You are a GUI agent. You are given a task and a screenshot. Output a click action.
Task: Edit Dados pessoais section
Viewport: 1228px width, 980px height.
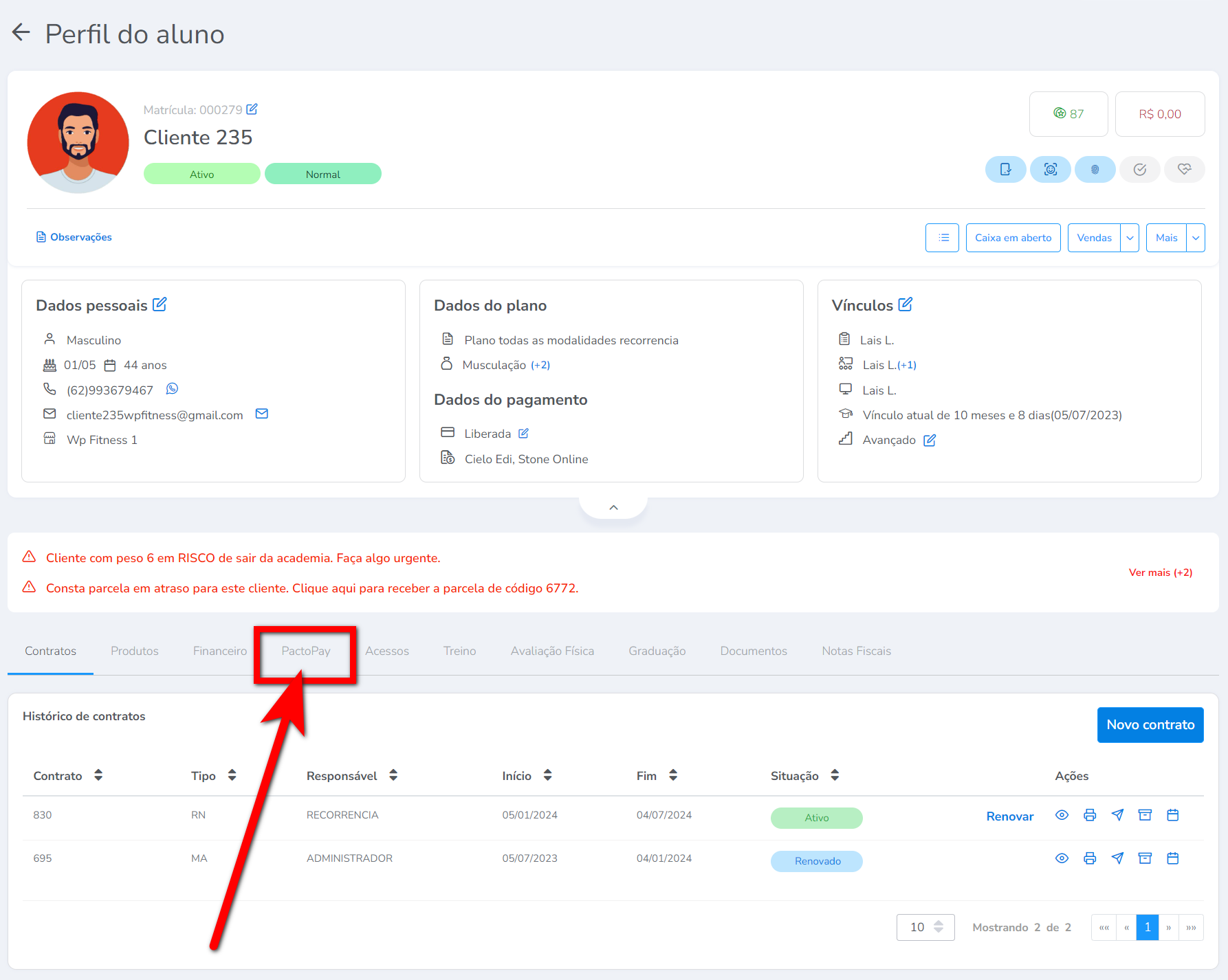coord(160,304)
